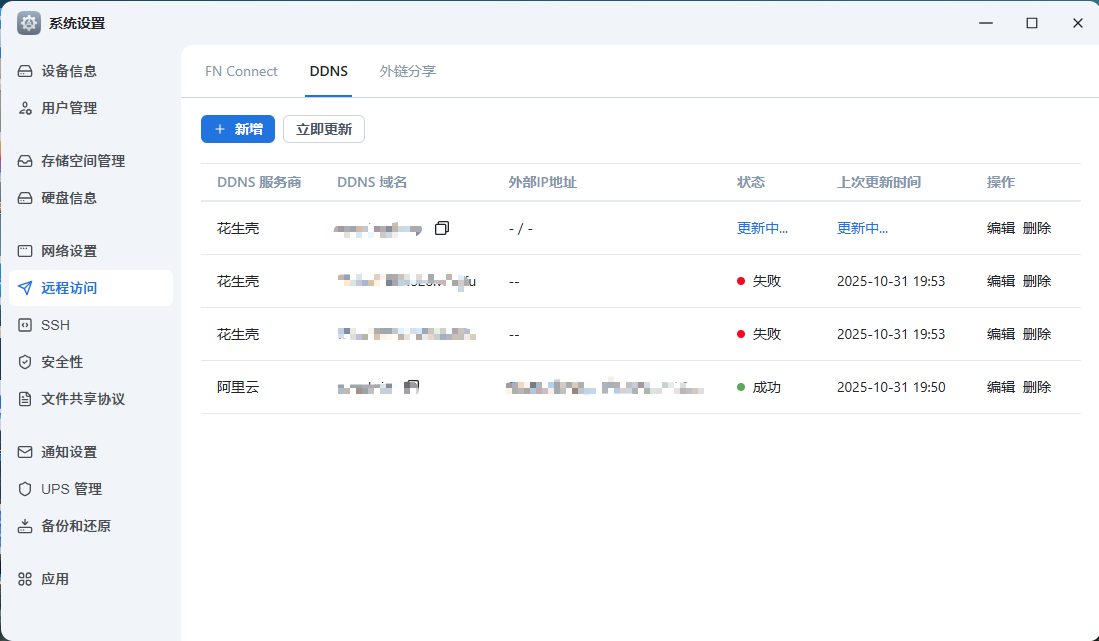Select UPS 管理 in the sidebar

[71, 489]
